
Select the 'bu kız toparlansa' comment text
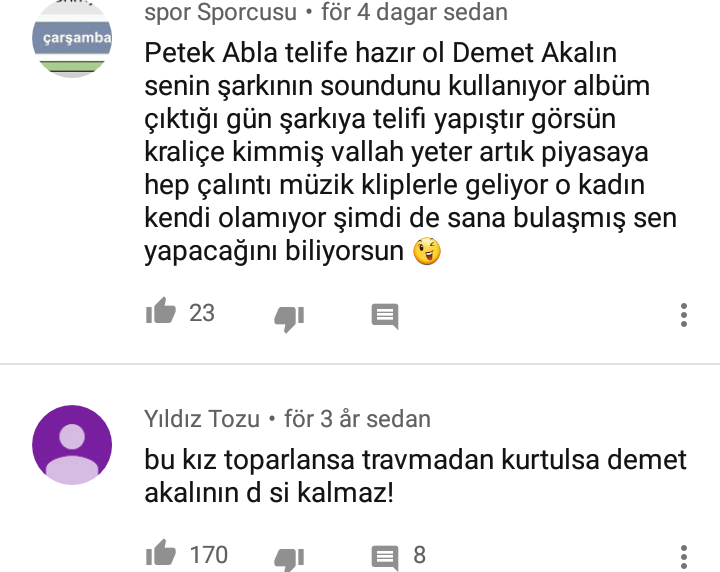click(x=415, y=477)
